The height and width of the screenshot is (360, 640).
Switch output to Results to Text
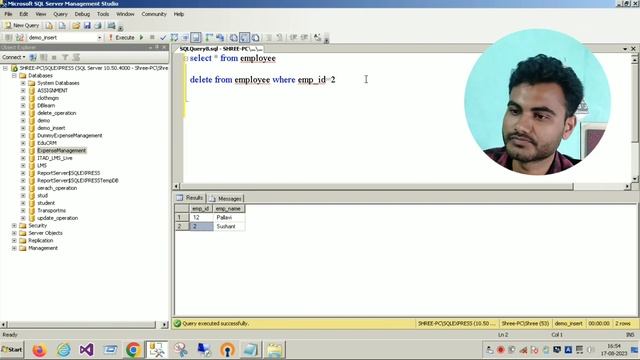tap(233, 38)
